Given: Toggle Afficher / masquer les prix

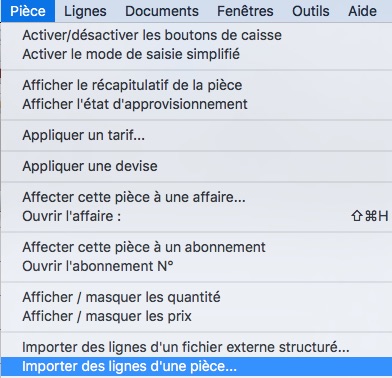Looking at the screenshot, I should pos(197,316).
